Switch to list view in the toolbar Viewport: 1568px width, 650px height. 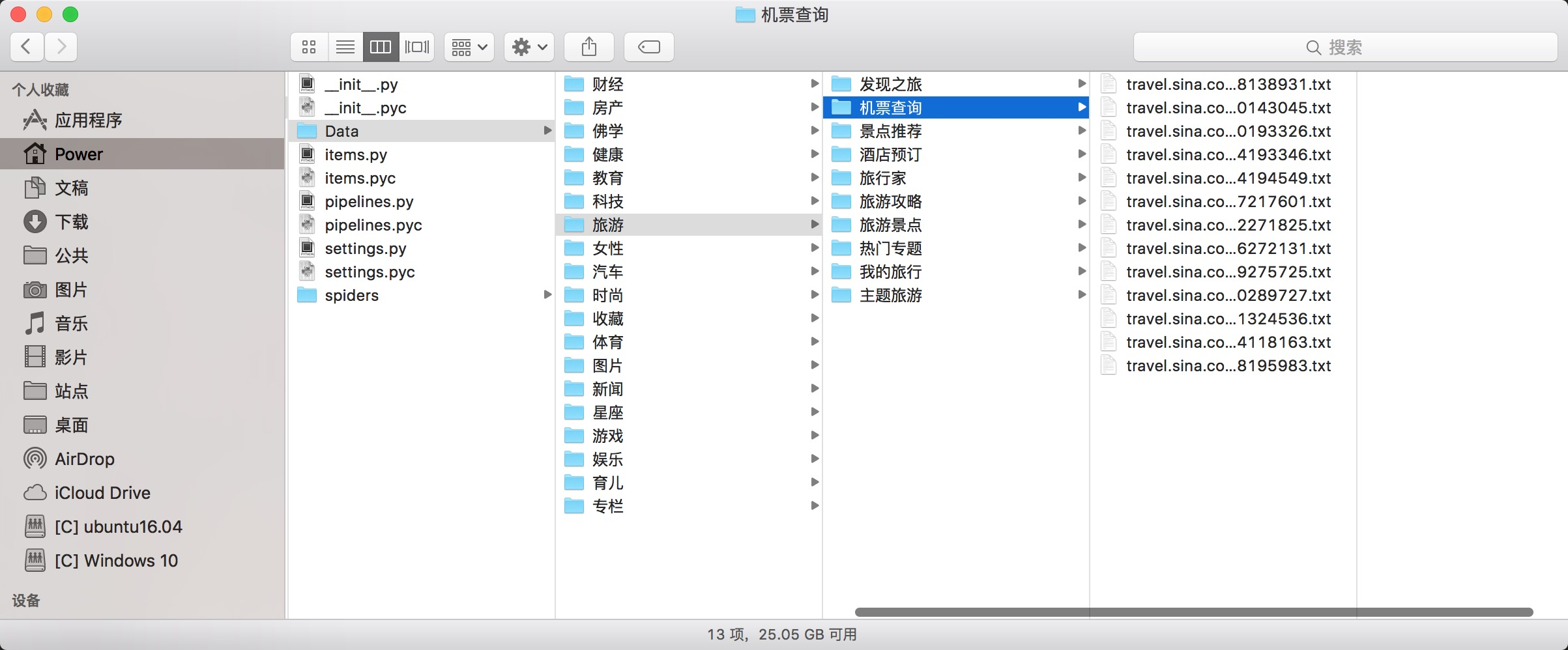click(345, 46)
